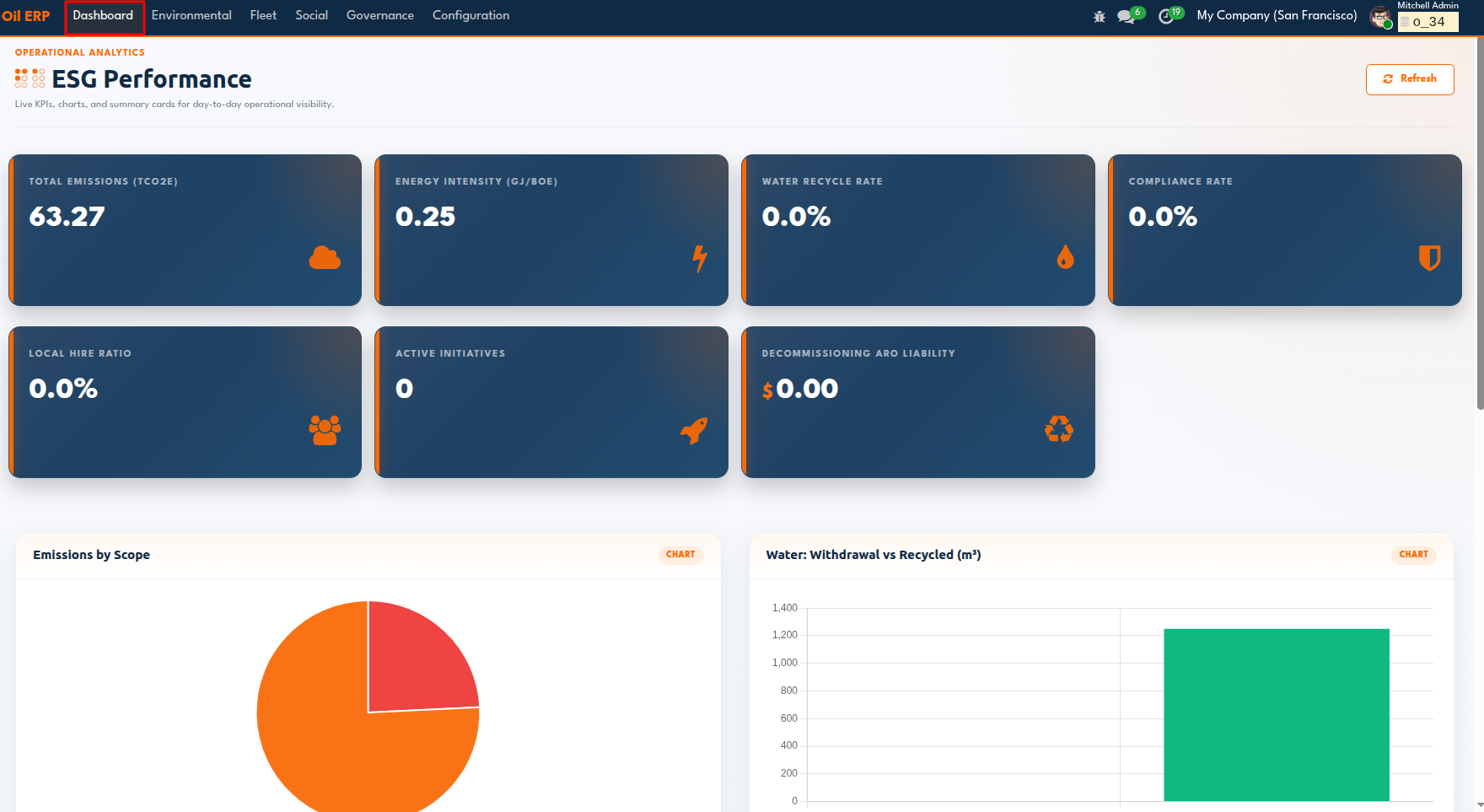Click the Decommissioning ARO Liability $0.00 value
Screen dimensions: 1484x812
point(800,389)
